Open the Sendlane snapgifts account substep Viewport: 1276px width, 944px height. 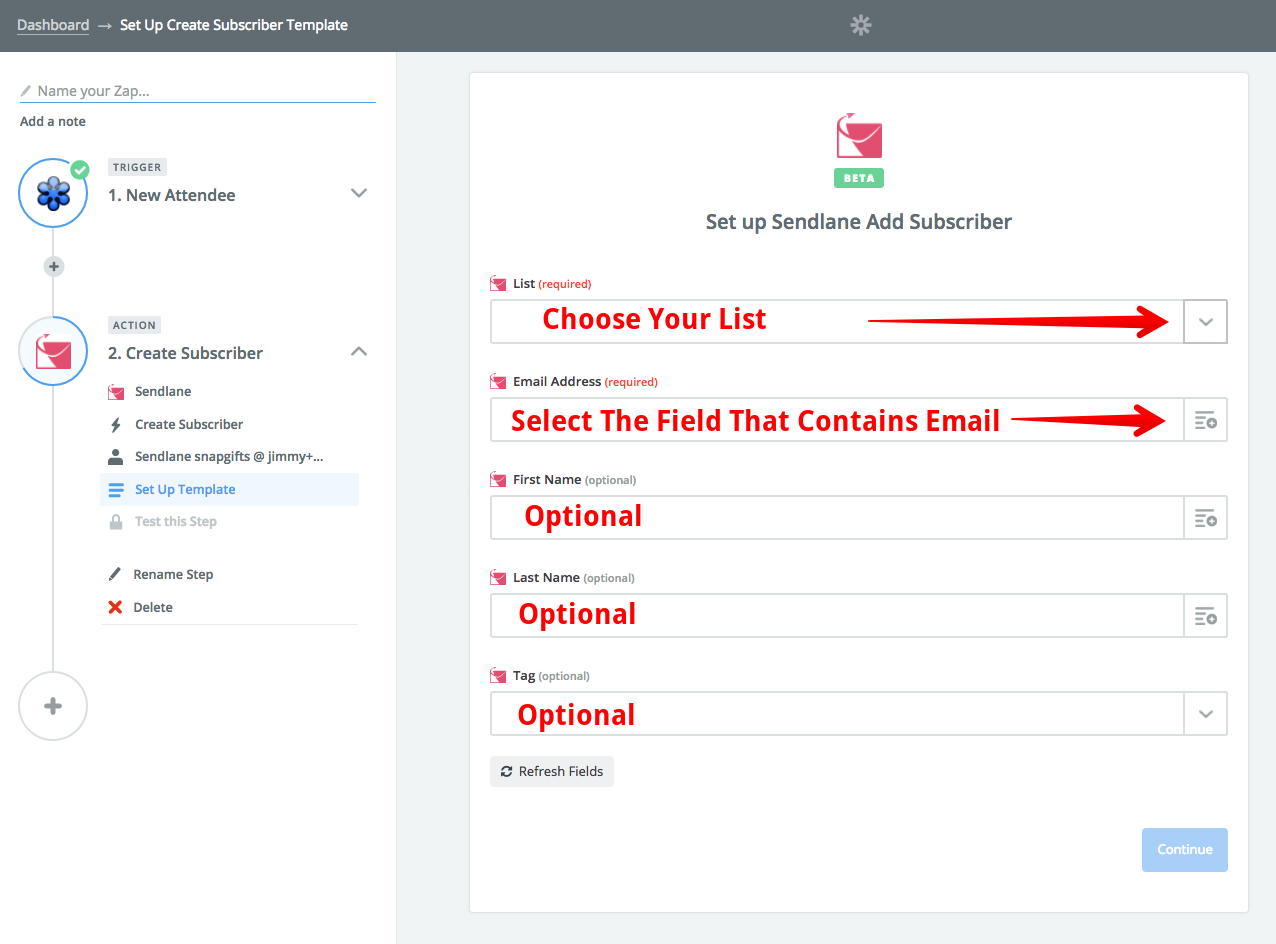coord(230,456)
